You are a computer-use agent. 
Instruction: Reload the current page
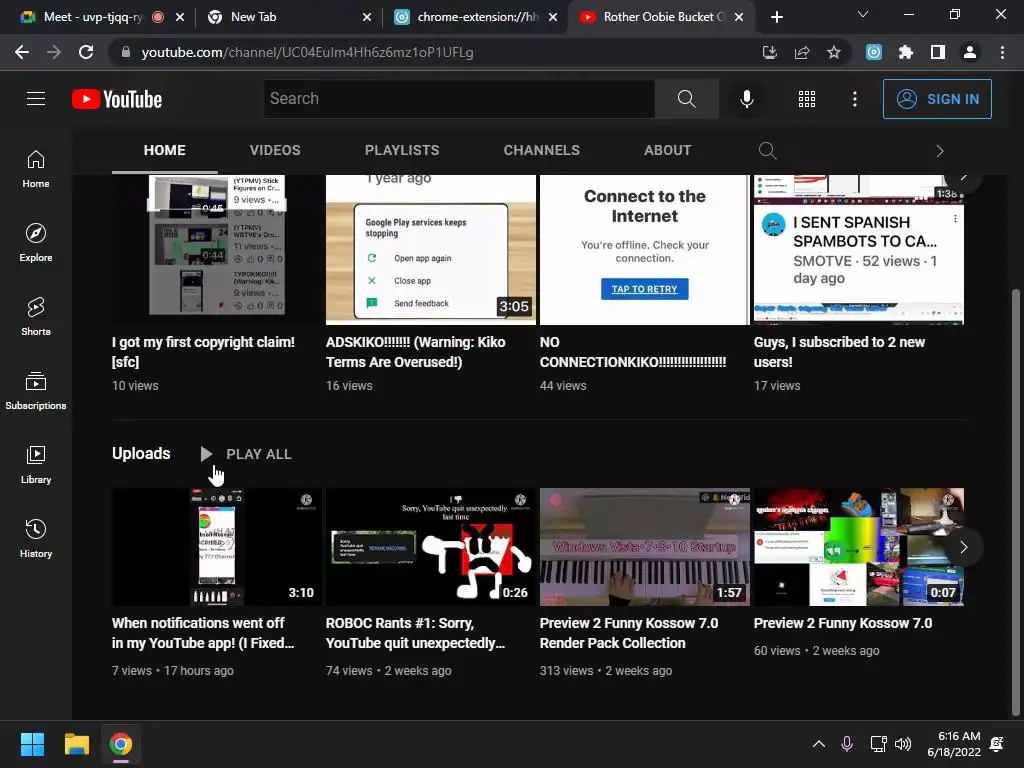click(x=86, y=52)
